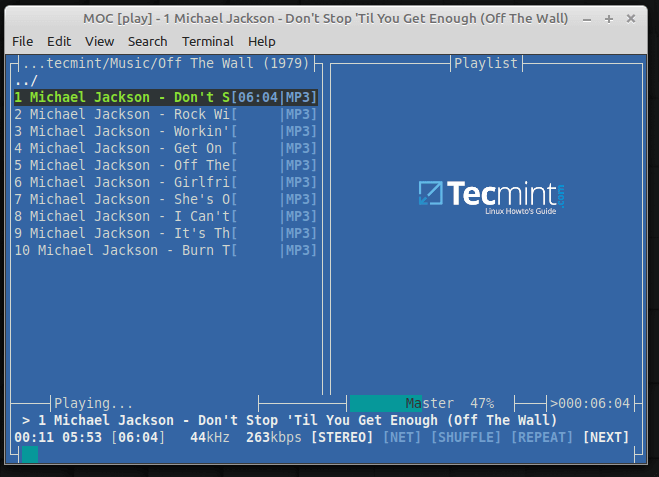Select track 3 Workin' row
The width and height of the screenshot is (659, 477).
(166, 132)
